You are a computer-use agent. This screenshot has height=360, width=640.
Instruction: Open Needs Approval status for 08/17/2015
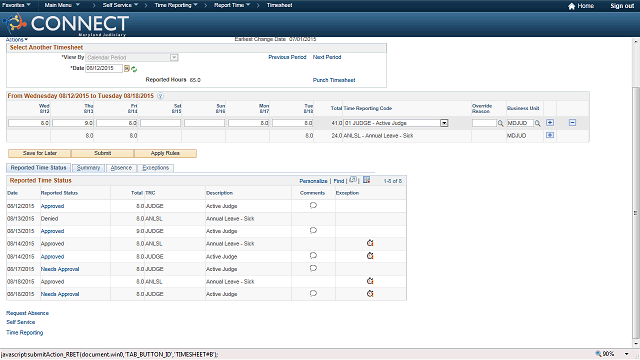pos(60,269)
